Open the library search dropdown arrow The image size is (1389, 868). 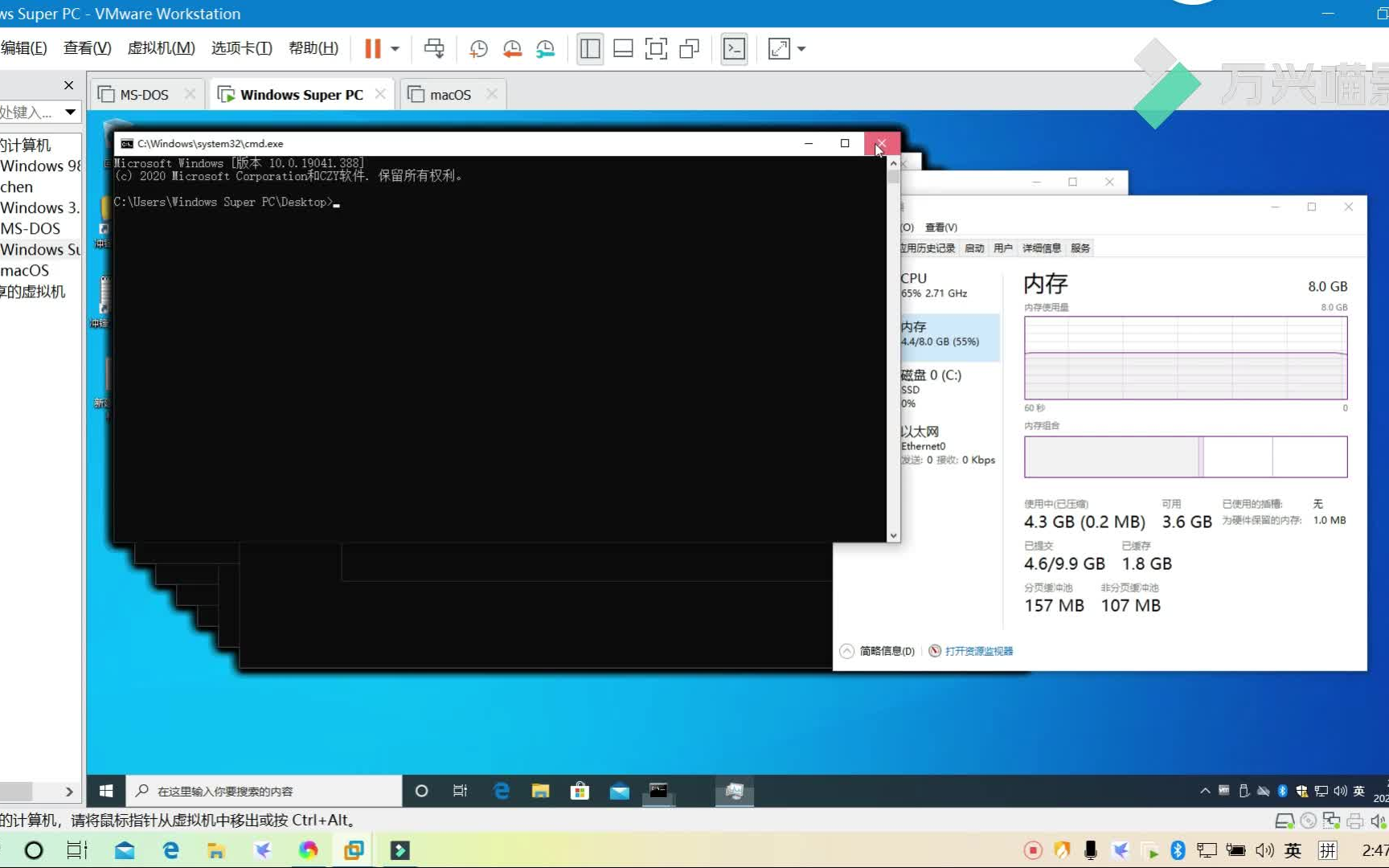click(x=71, y=112)
